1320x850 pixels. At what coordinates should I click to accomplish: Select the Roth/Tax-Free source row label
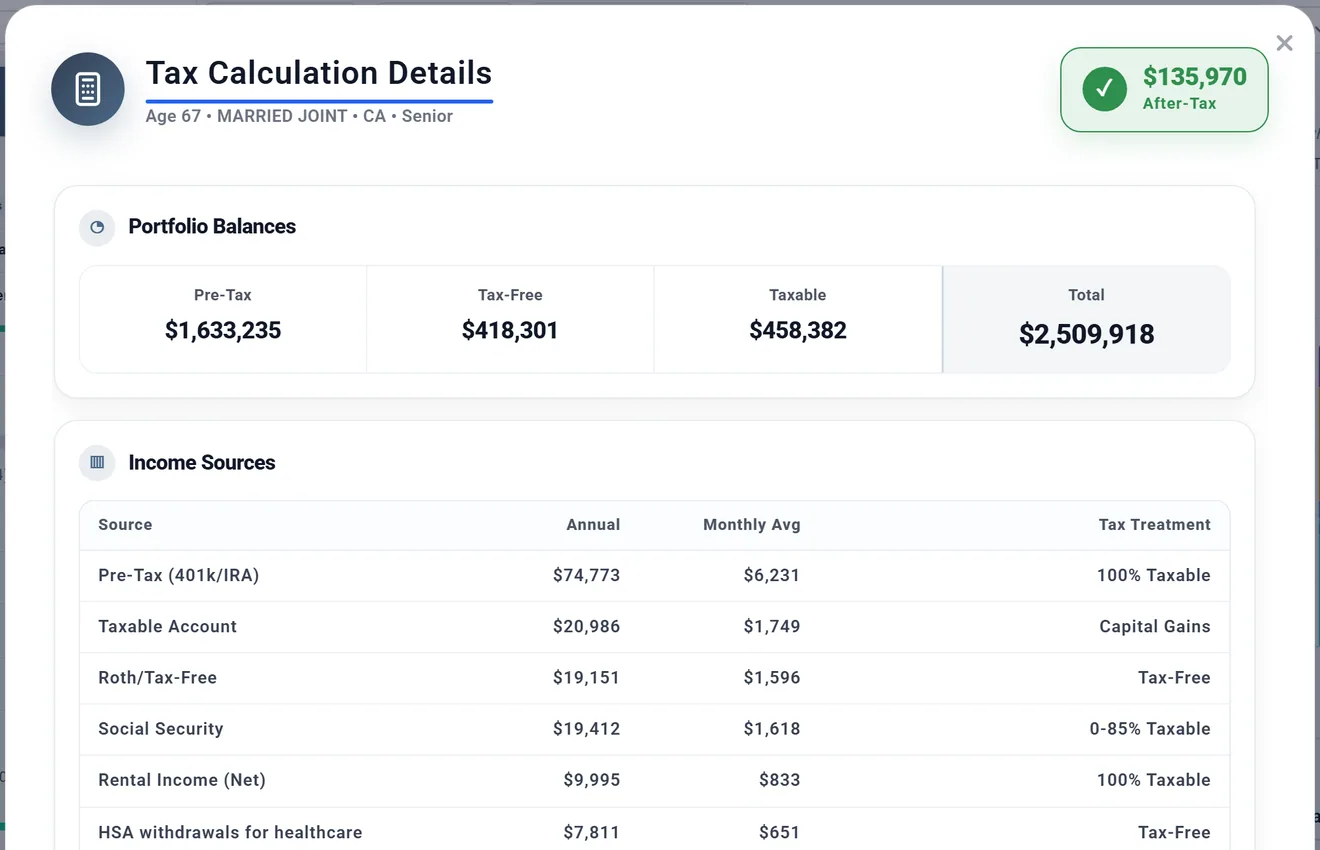(157, 678)
